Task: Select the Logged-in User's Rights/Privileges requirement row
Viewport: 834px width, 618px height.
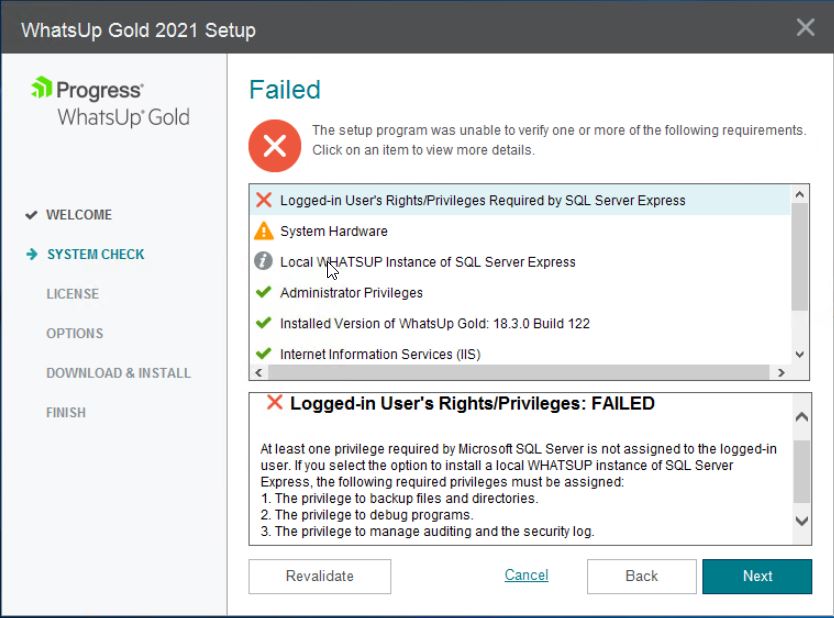Action: click(x=520, y=200)
